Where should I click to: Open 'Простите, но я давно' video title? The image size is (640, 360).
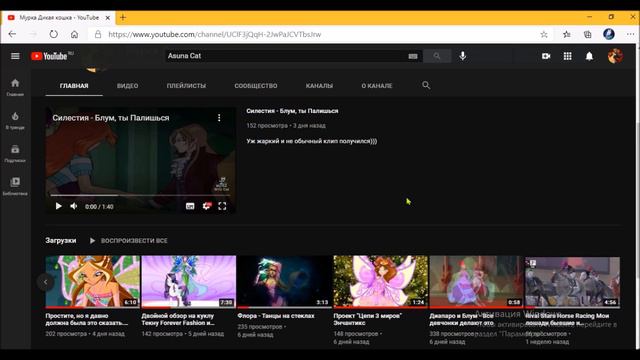click(x=86, y=319)
